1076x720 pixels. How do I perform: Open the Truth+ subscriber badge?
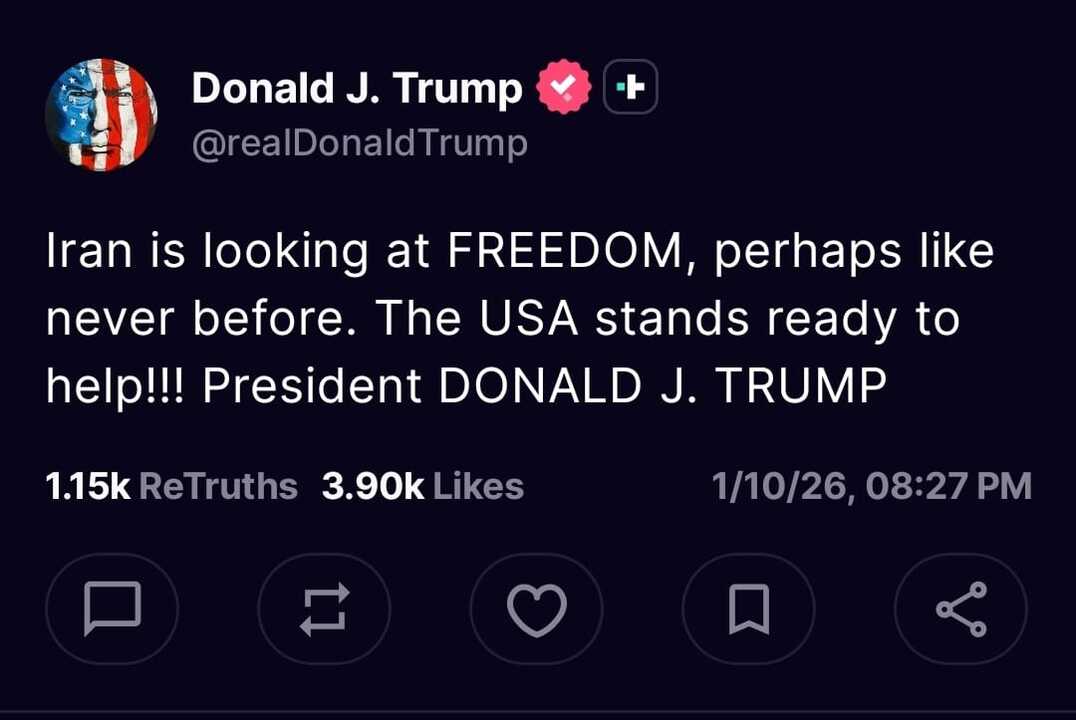(x=630, y=87)
